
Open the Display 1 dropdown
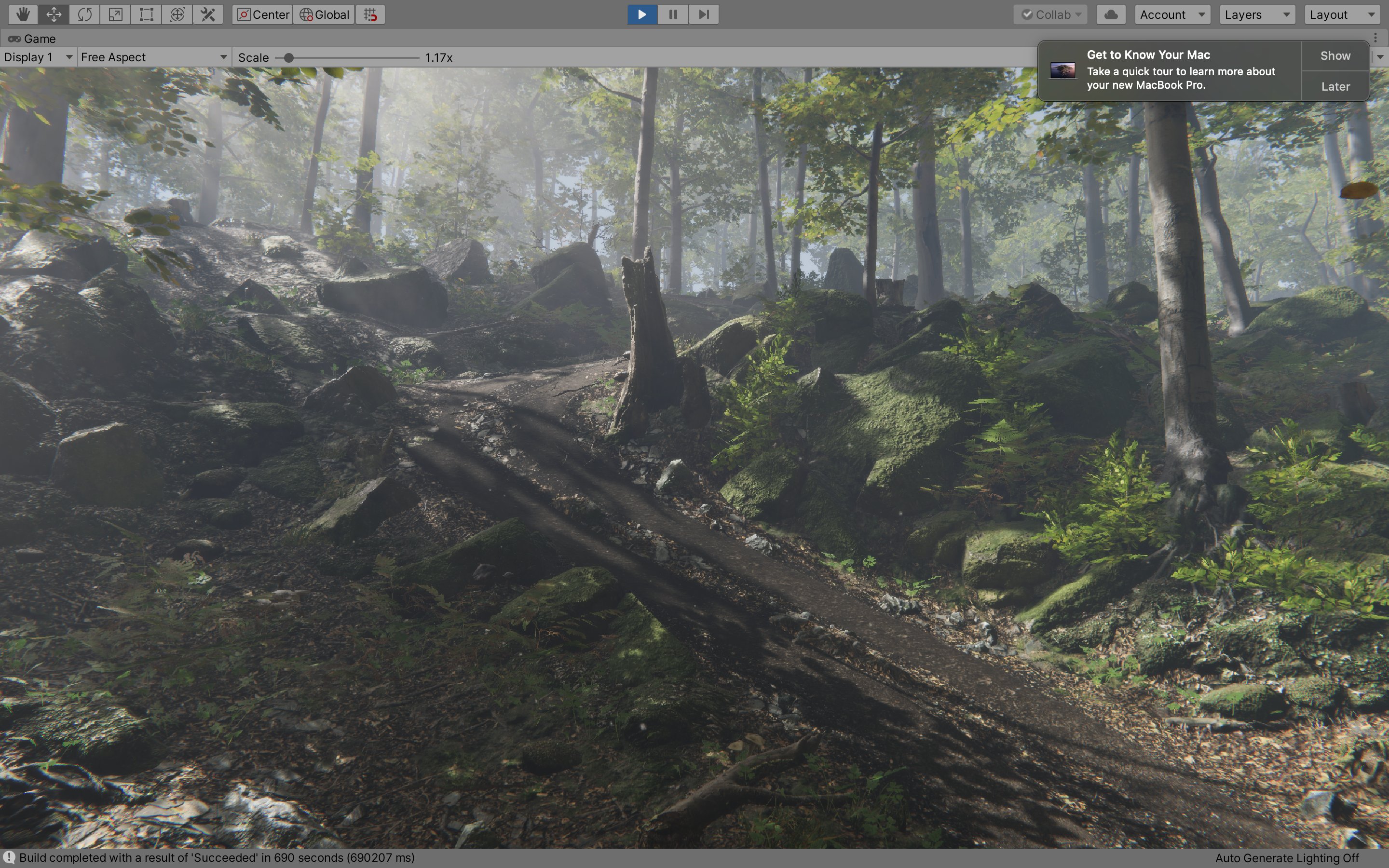click(38, 57)
